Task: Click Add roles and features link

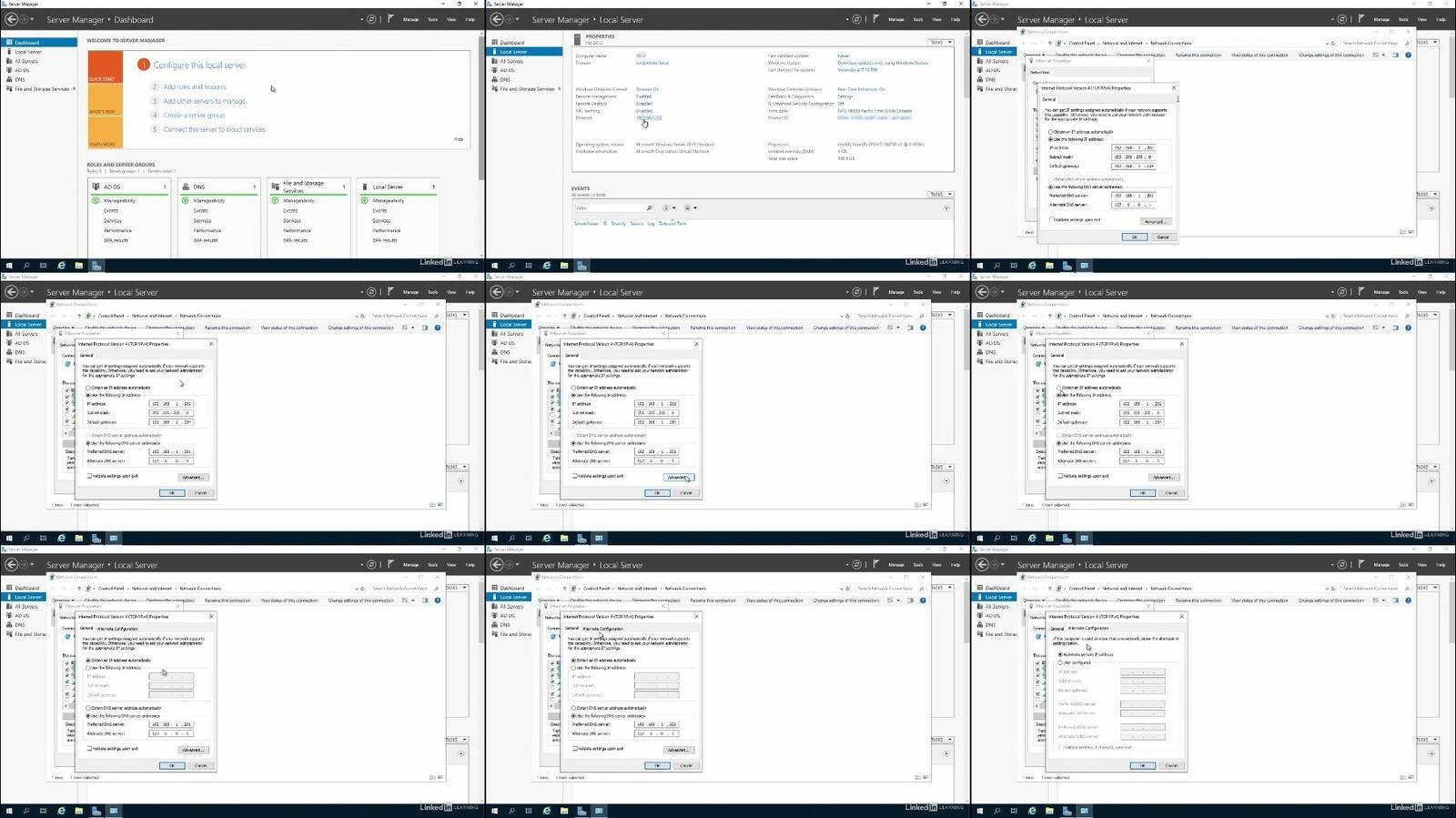Action: [x=195, y=86]
